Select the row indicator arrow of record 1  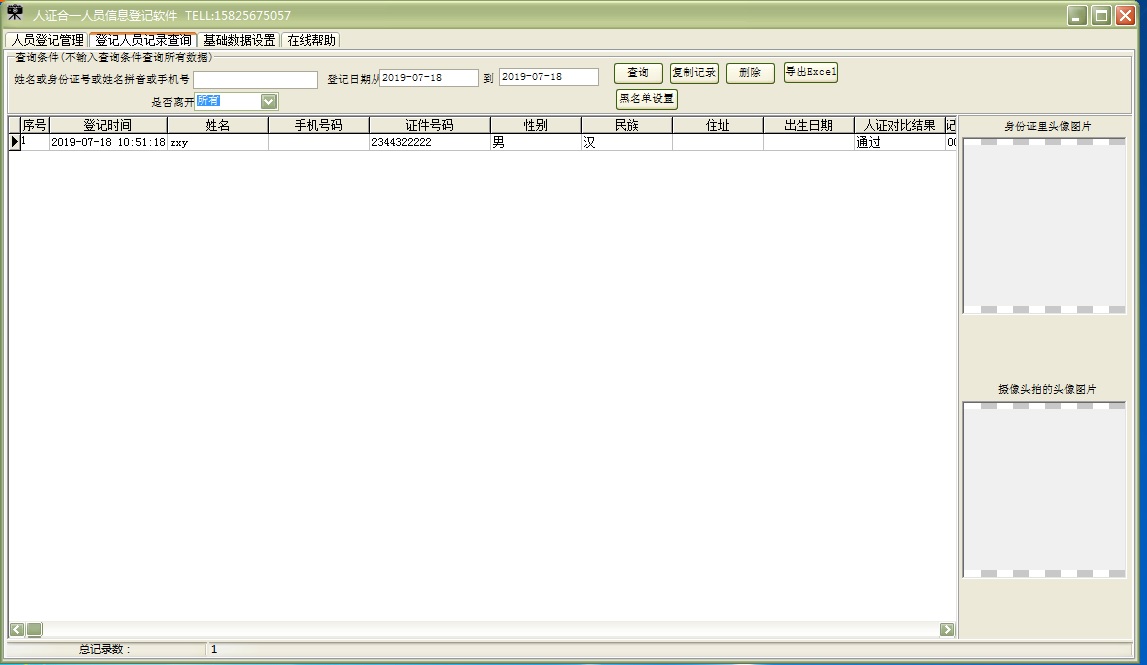tap(14, 143)
